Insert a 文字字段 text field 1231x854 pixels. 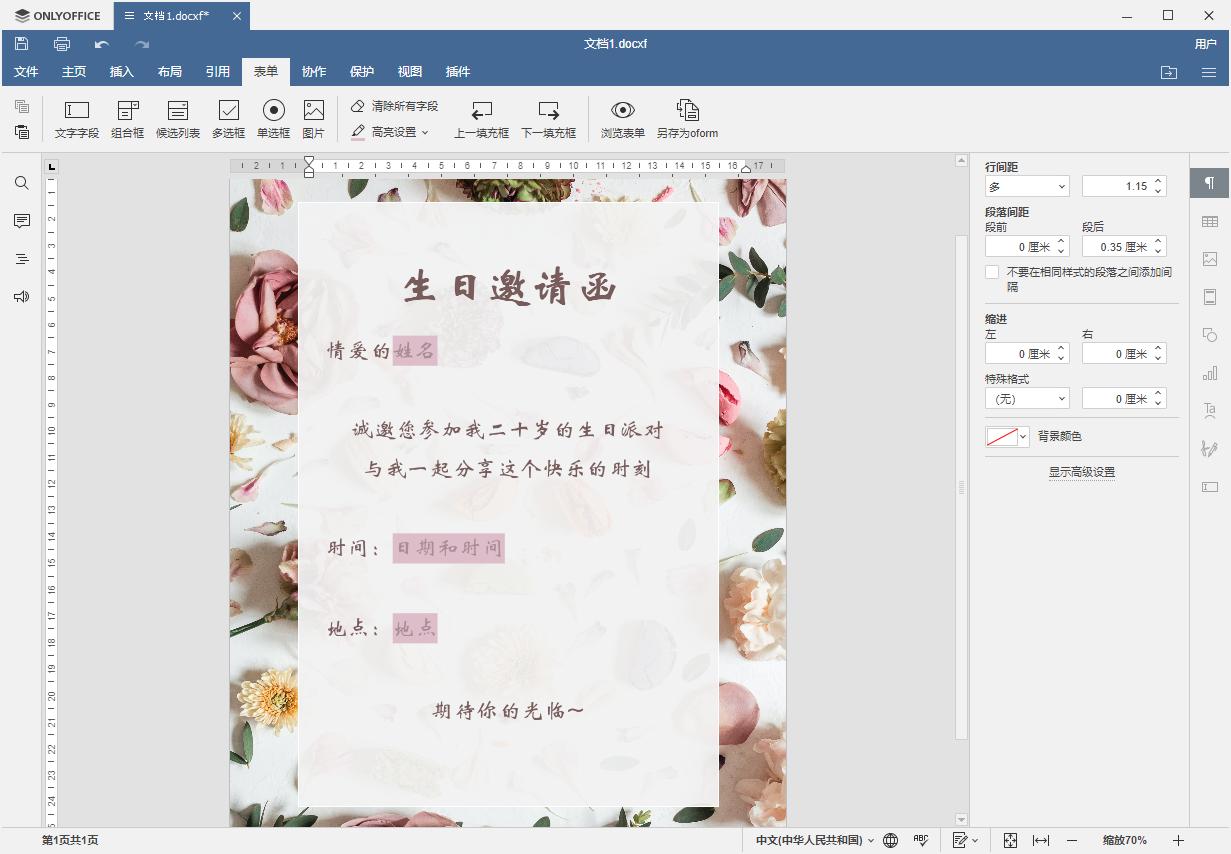click(75, 118)
